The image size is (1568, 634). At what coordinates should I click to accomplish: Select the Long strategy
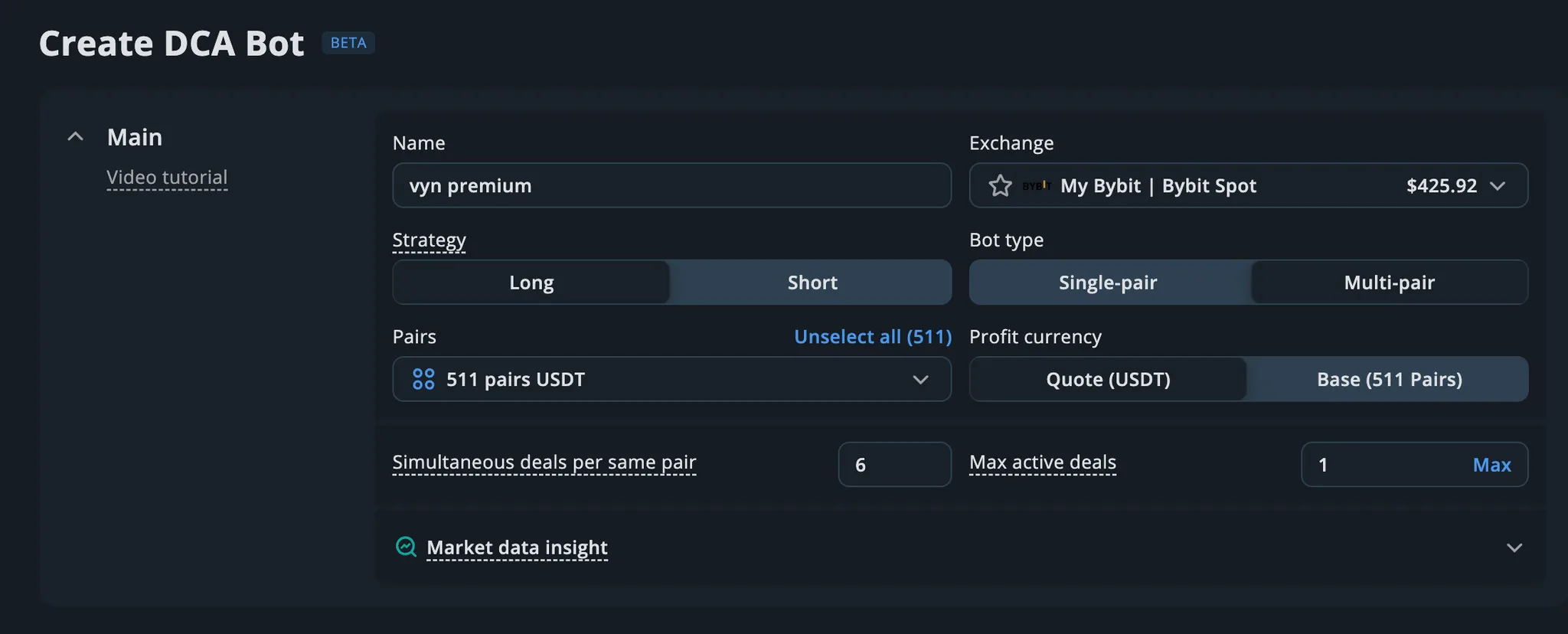click(531, 283)
